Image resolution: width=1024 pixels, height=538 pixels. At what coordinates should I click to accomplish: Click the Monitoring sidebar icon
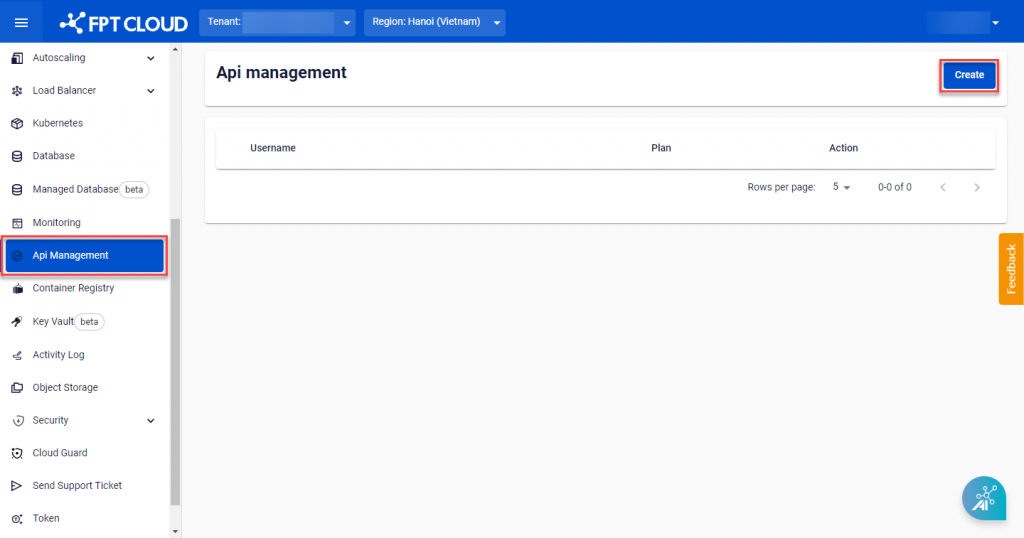coord(16,222)
